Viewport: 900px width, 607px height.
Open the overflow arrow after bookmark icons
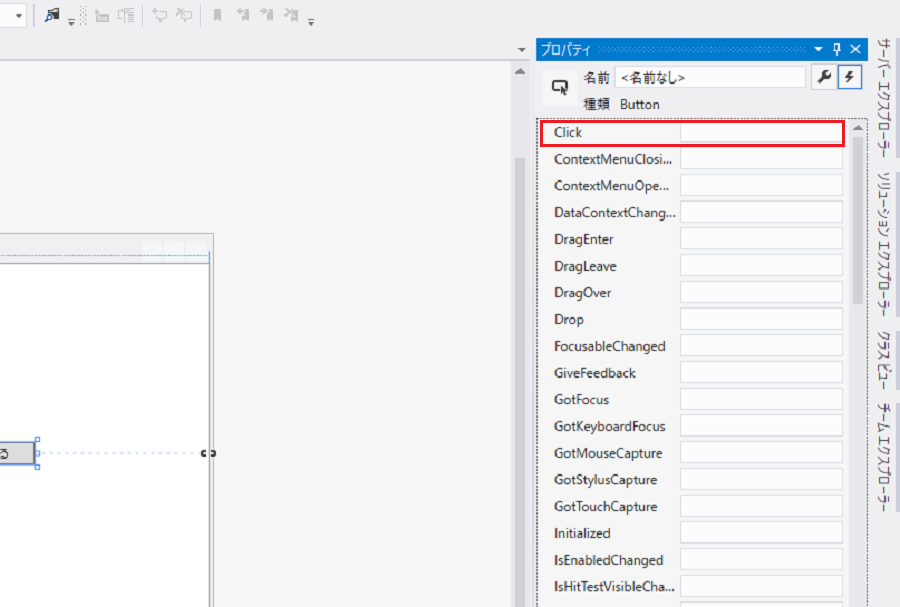coord(311,22)
